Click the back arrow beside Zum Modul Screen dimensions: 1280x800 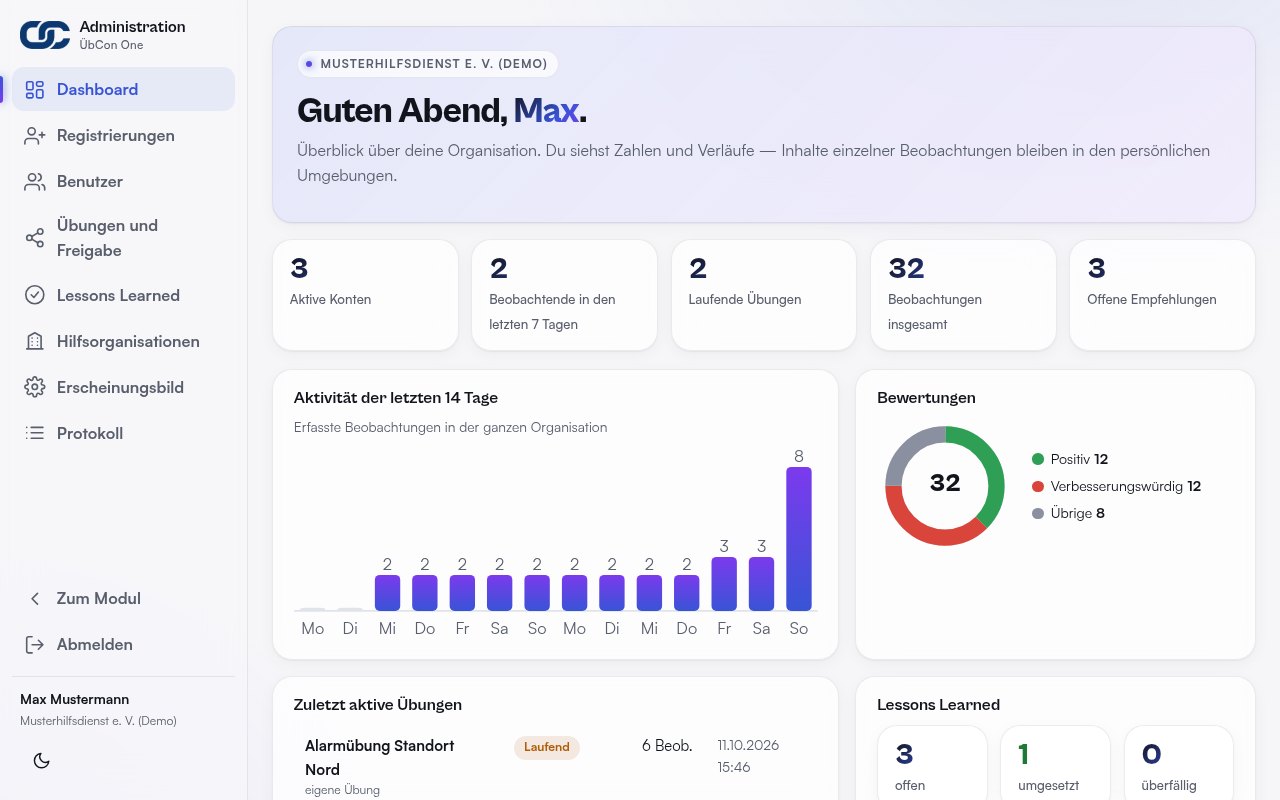click(35, 599)
